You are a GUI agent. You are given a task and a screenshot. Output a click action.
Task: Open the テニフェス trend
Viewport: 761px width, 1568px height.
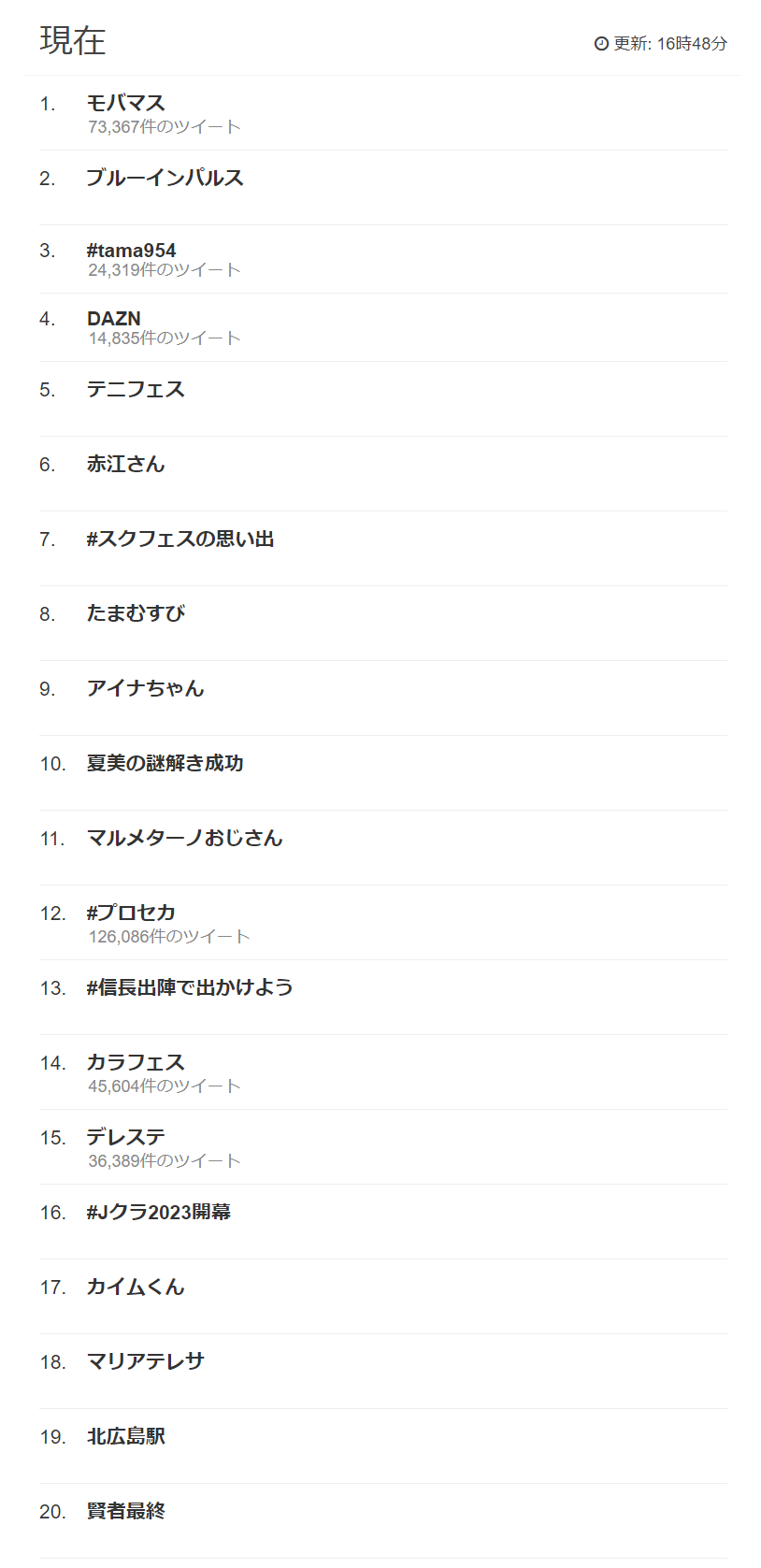tap(136, 389)
